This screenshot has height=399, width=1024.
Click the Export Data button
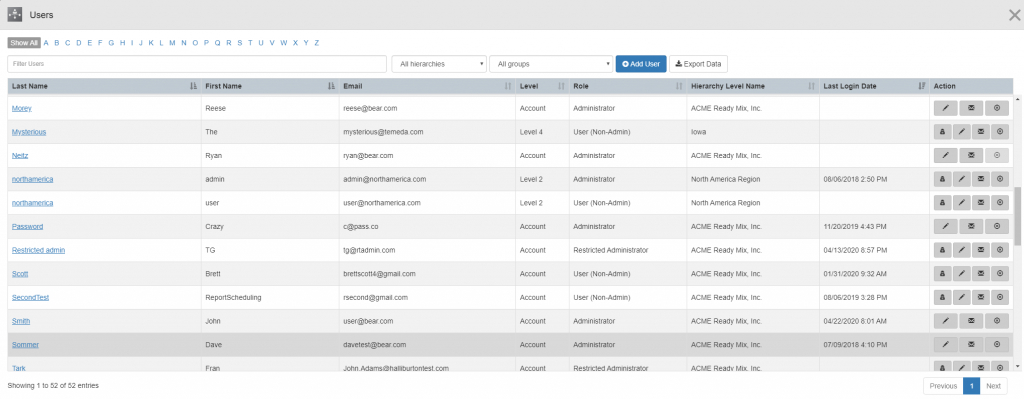pos(698,64)
